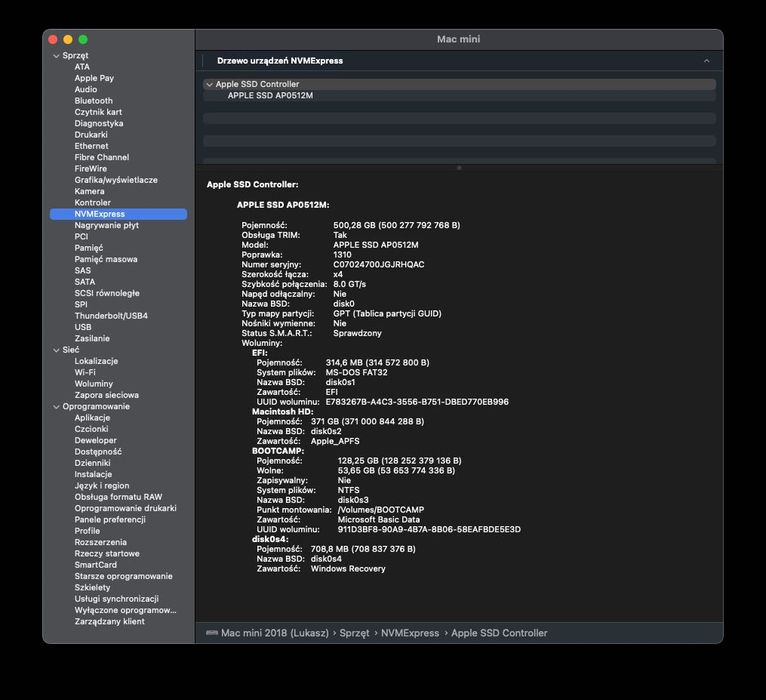This screenshot has width=766, height=700.
Task: Select Profile in the sidebar
Action: [x=87, y=531]
